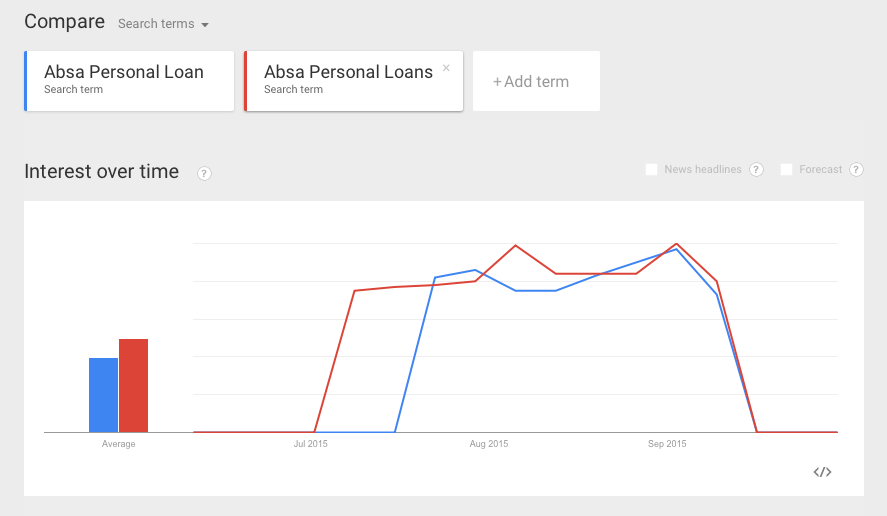This screenshot has width=887, height=516.
Task: Click the Add term button
Action: 536,81
